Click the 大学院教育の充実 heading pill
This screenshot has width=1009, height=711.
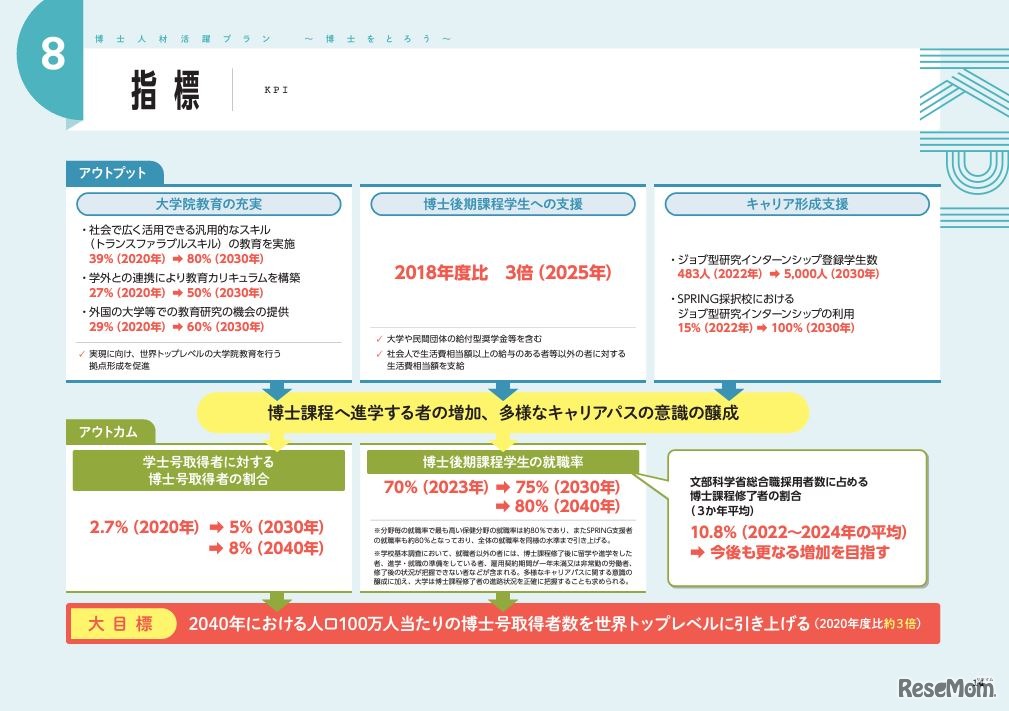208,204
